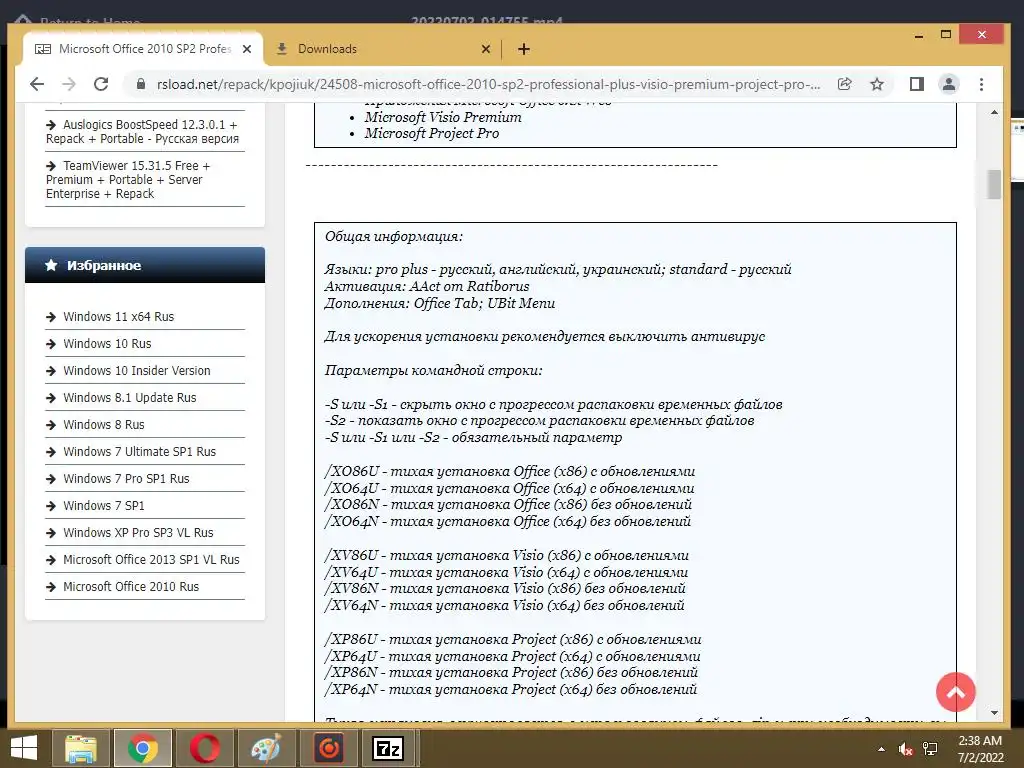1024x768 pixels.
Task: Switch to the Downloads tab
Action: tap(383, 49)
